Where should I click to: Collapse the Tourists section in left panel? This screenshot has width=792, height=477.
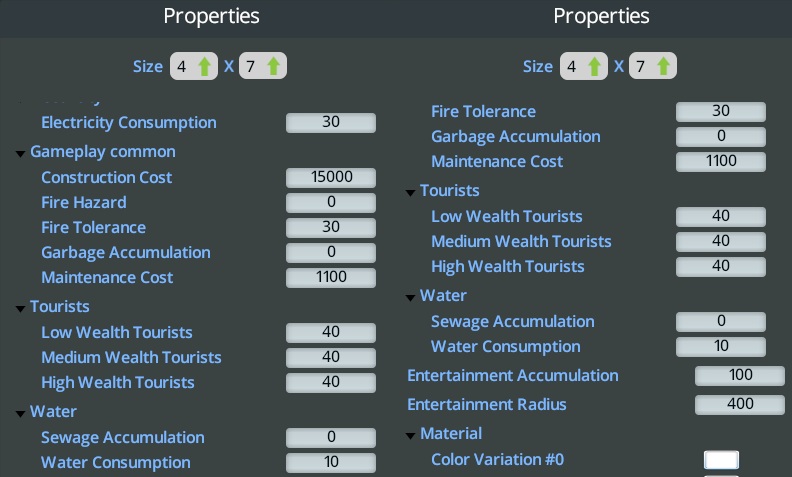click(21, 308)
